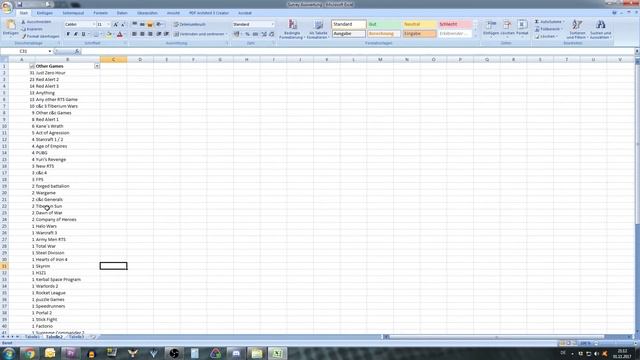Increase the font size
The image size is (640, 360).
point(116,24)
